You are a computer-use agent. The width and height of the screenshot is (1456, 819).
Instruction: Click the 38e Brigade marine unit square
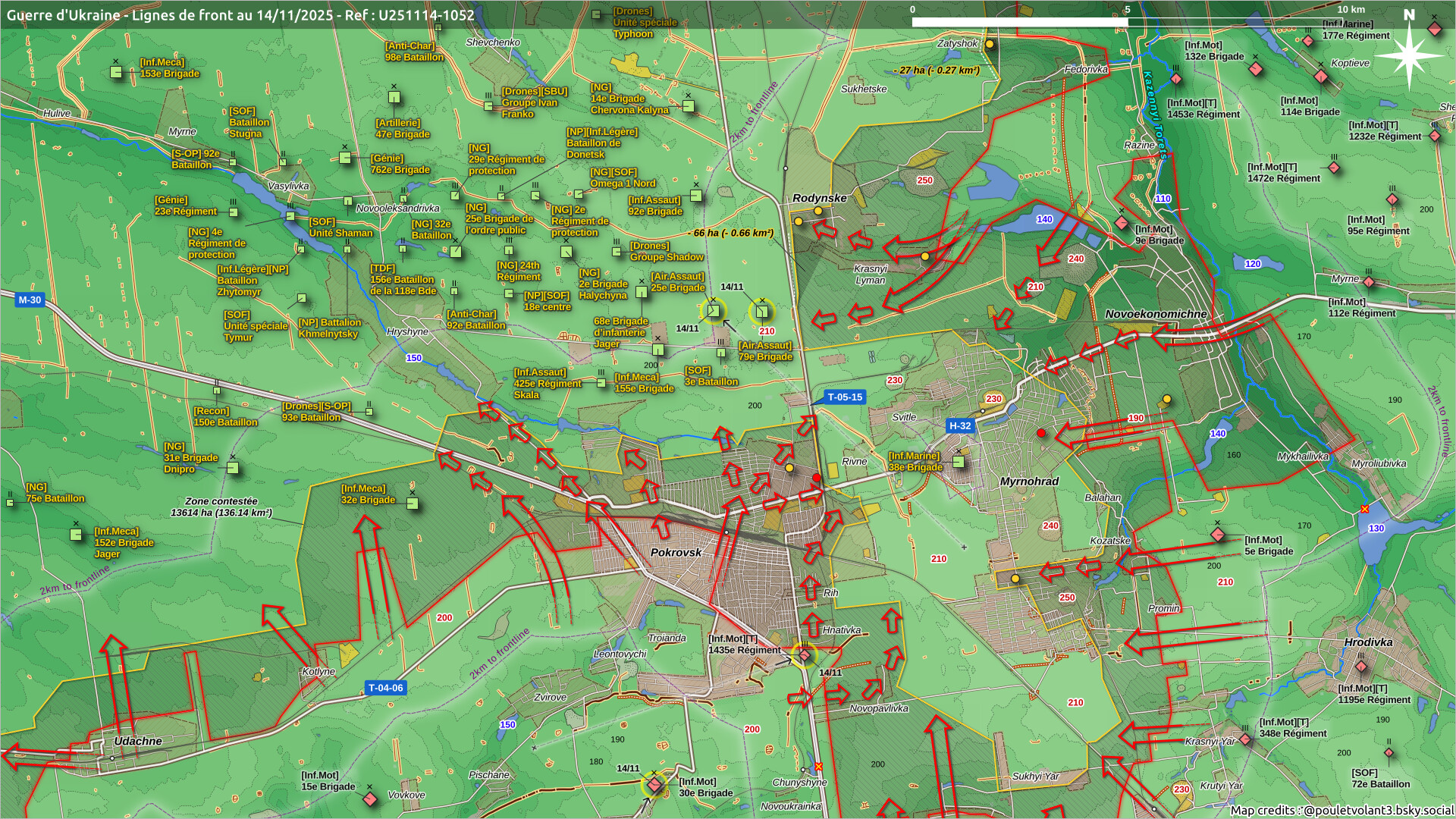959,462
